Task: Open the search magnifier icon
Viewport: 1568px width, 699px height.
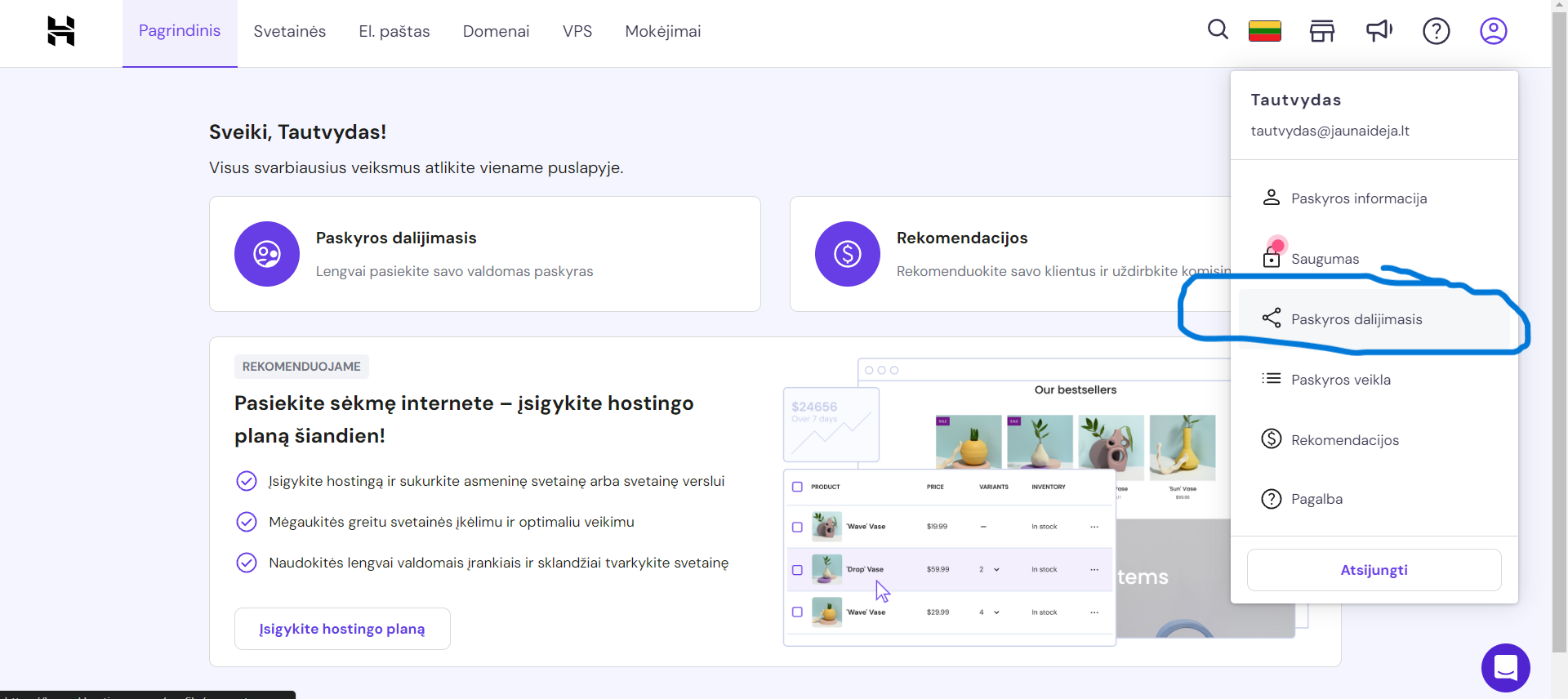Action: coord(1217,30)
